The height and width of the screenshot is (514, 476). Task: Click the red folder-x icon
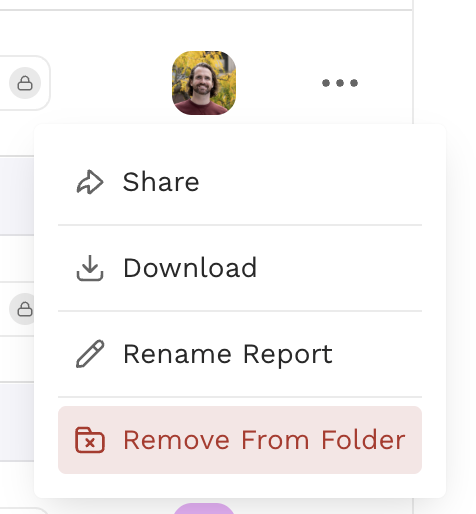click(x=90, y=440)
